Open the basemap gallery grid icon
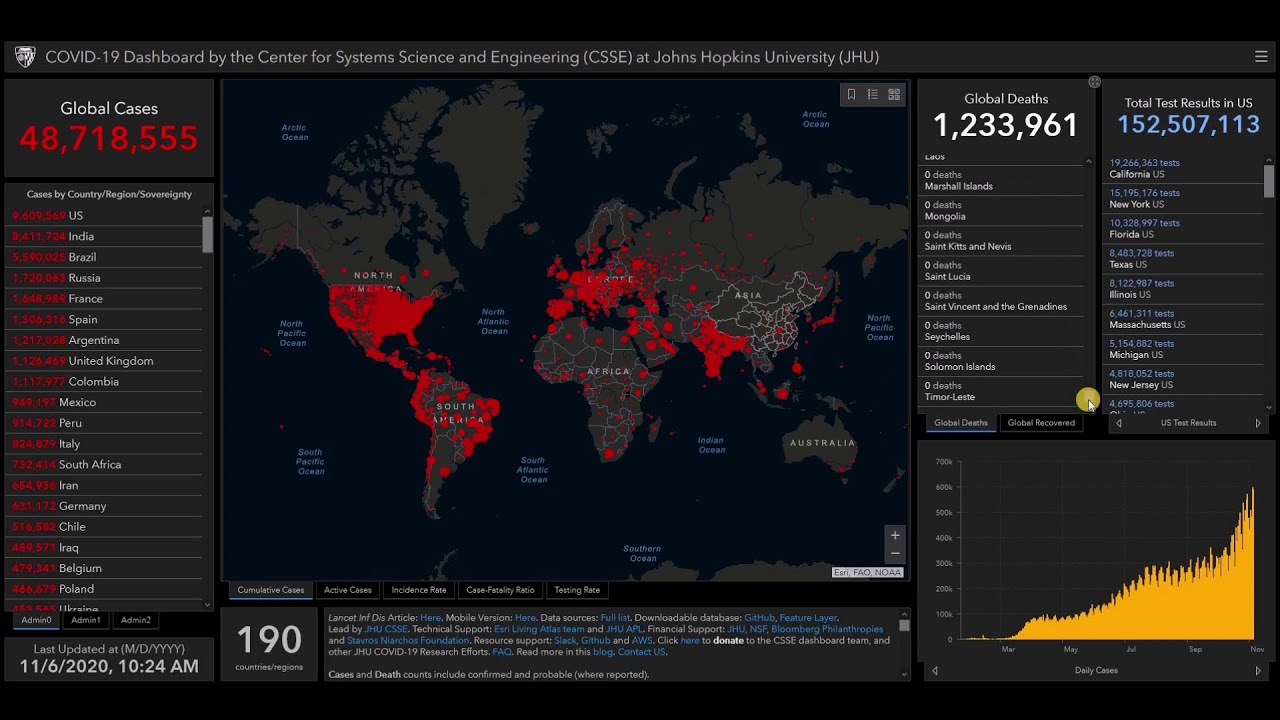1280x720 pixels. tap(894, 94)
